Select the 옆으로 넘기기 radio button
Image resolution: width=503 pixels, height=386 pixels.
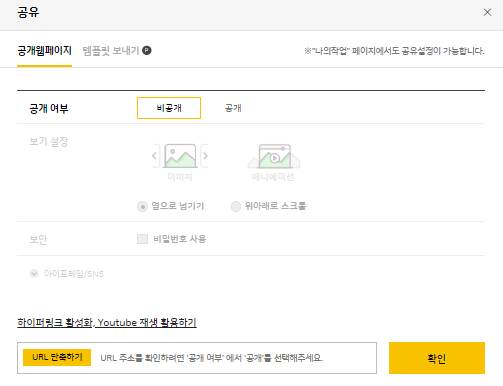(x=142, y=206)
